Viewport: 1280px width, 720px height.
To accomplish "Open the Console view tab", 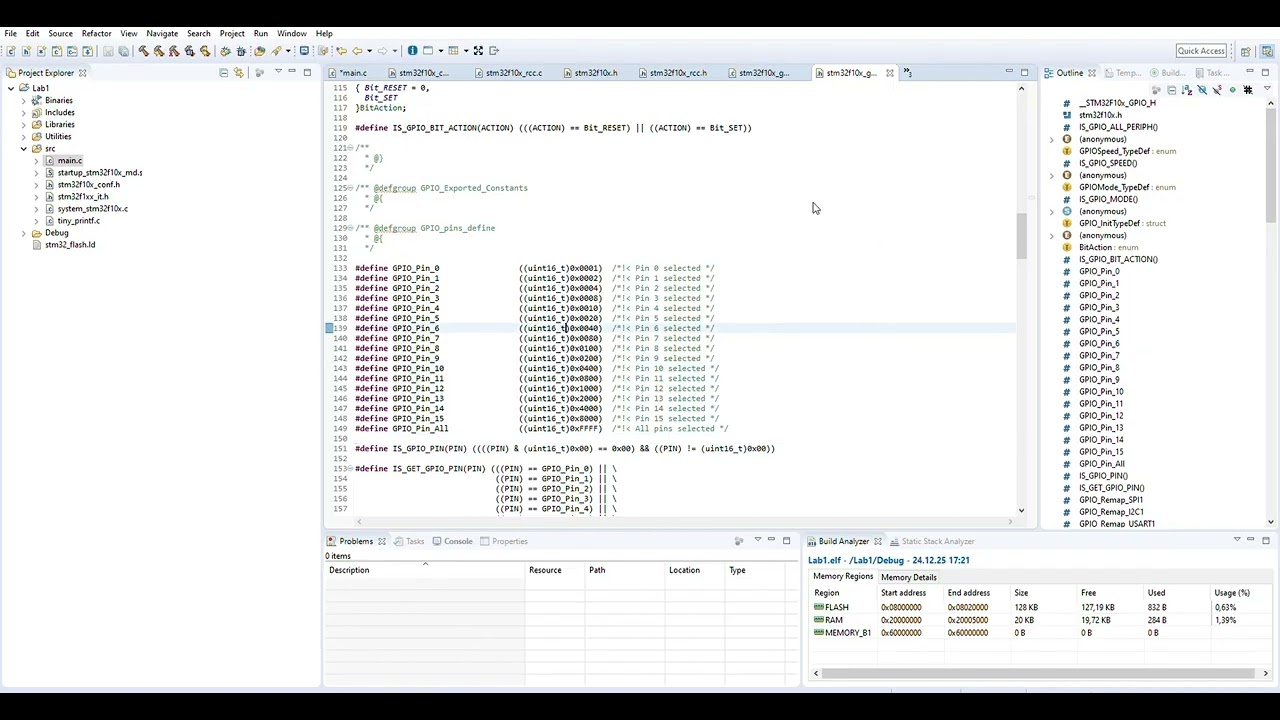I will tap(452, 541).
